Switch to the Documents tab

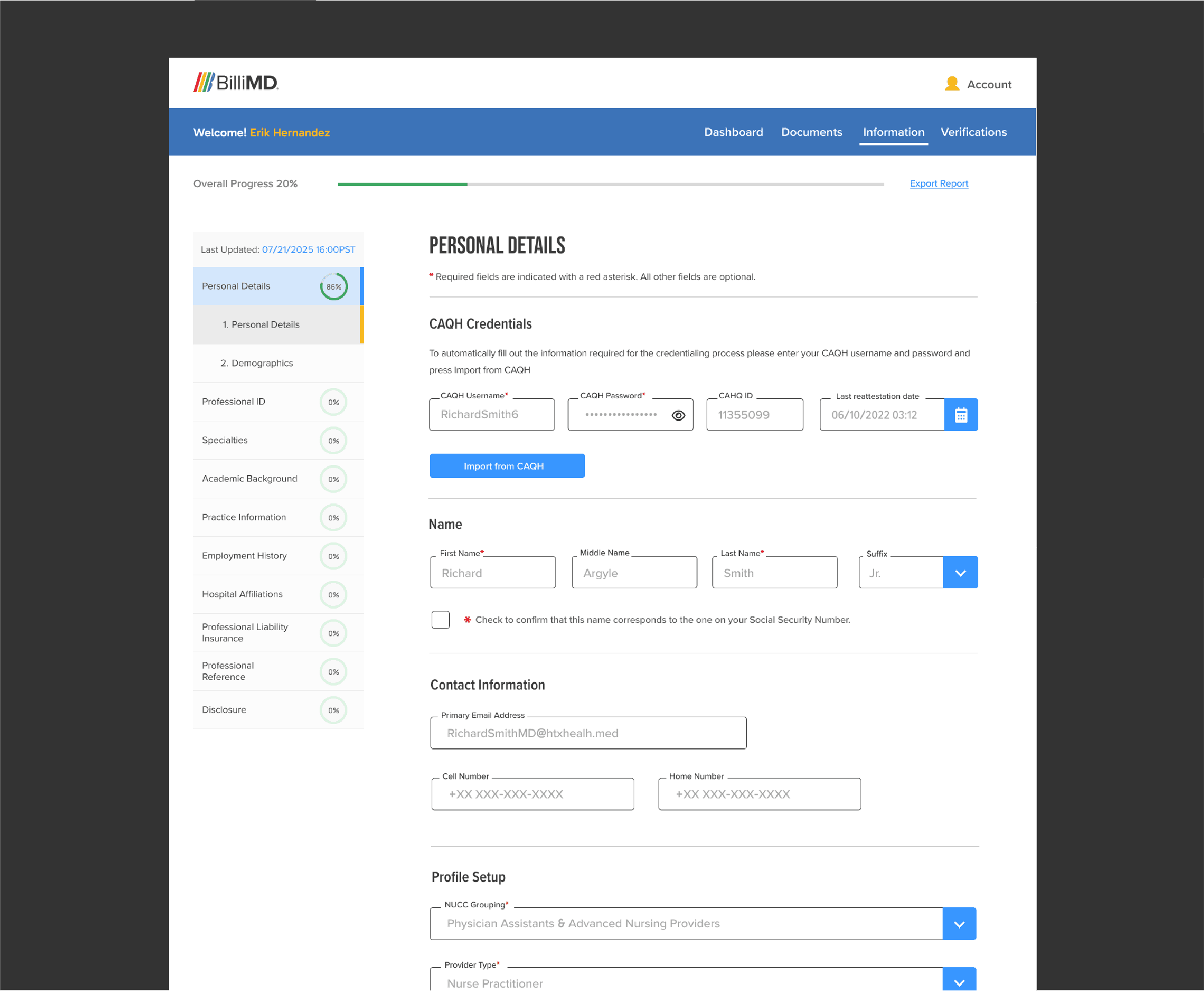(x=811, y=132)
